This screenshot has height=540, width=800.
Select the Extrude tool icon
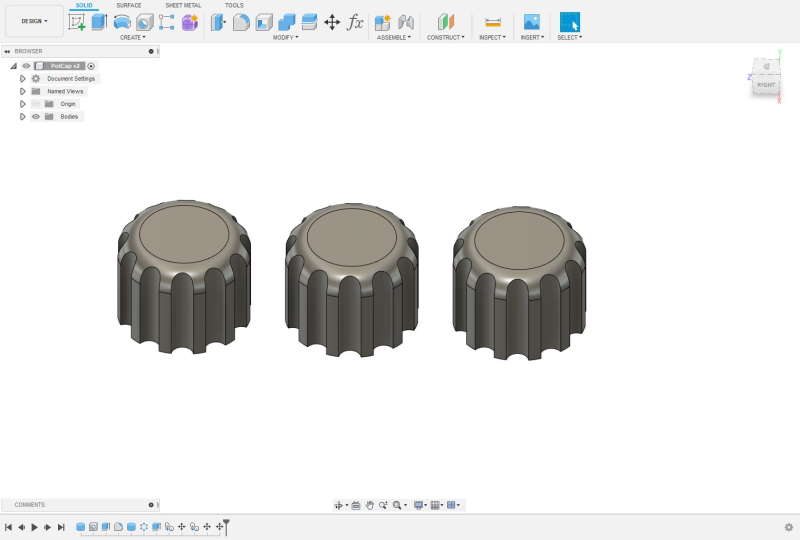click(x=99, y=22)
